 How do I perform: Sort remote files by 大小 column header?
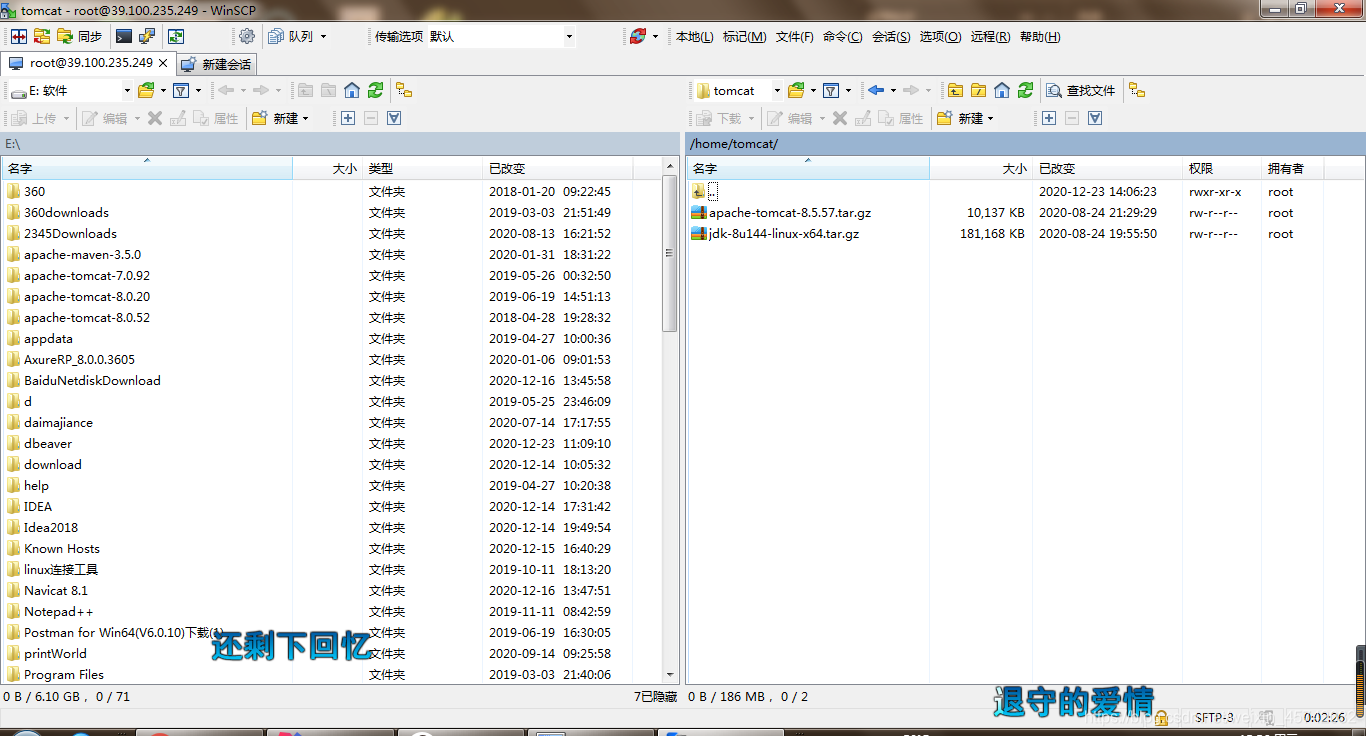point(981,168)
